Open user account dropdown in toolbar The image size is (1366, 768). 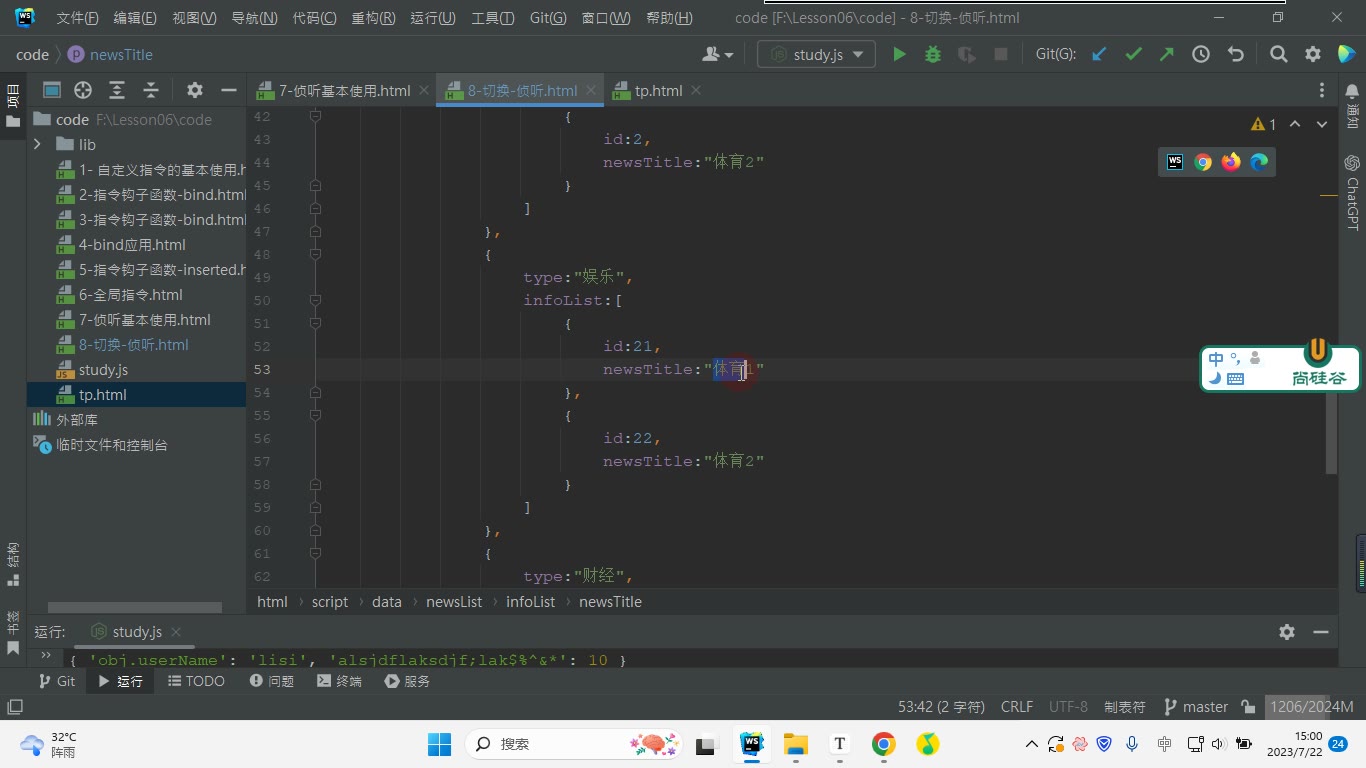718,54
